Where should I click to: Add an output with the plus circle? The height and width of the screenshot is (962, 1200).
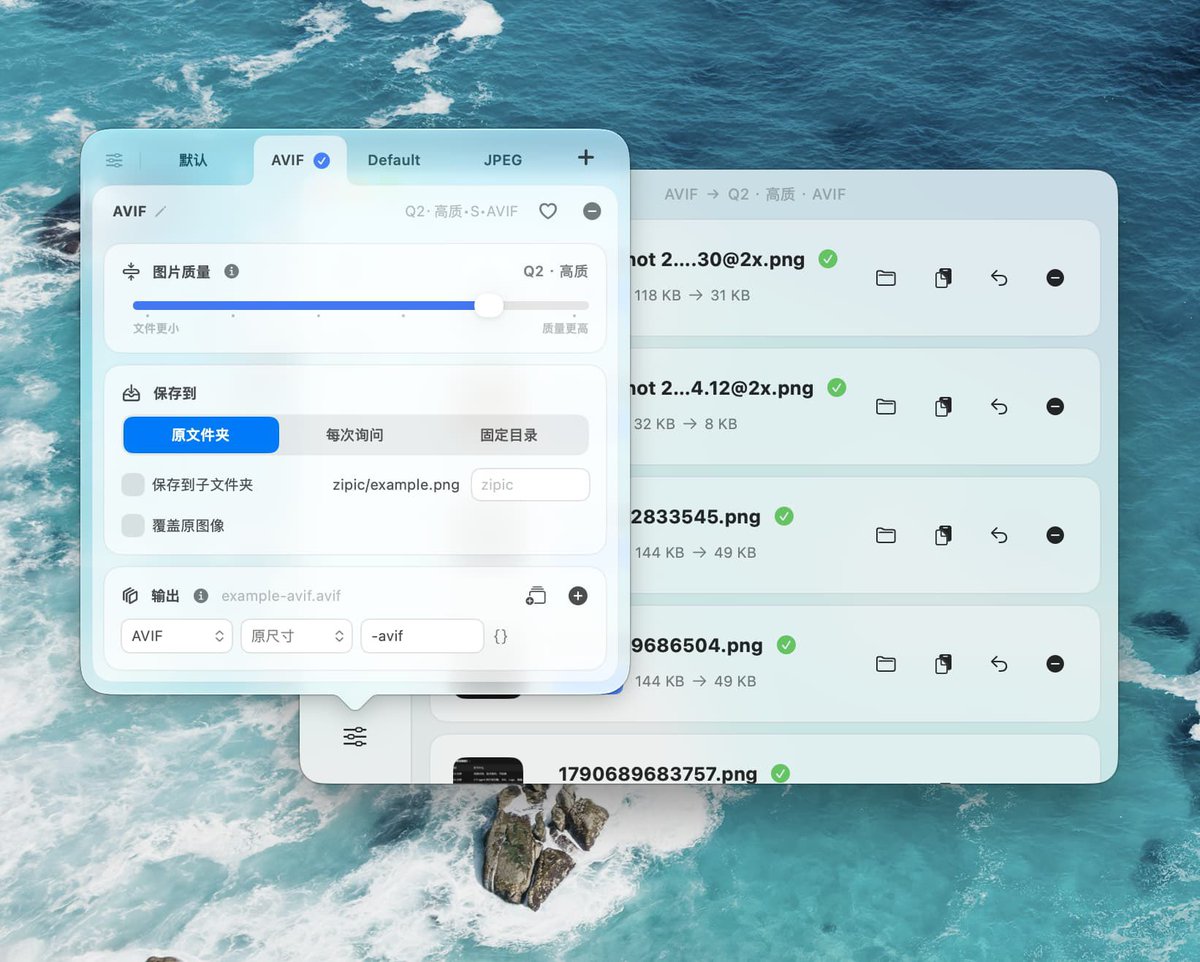pyautogui.click(x=578, y=596)
